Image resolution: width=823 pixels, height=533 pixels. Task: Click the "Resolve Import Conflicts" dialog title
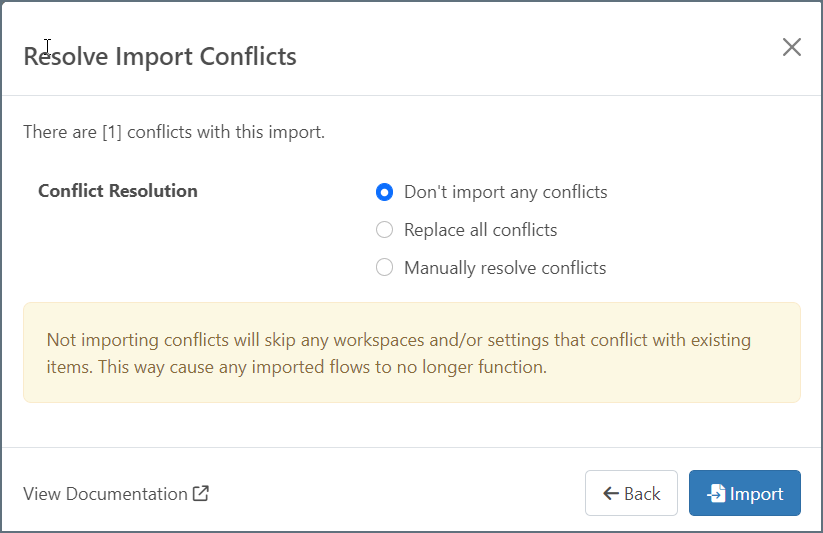pyautogui.click(x=160, y=56)
